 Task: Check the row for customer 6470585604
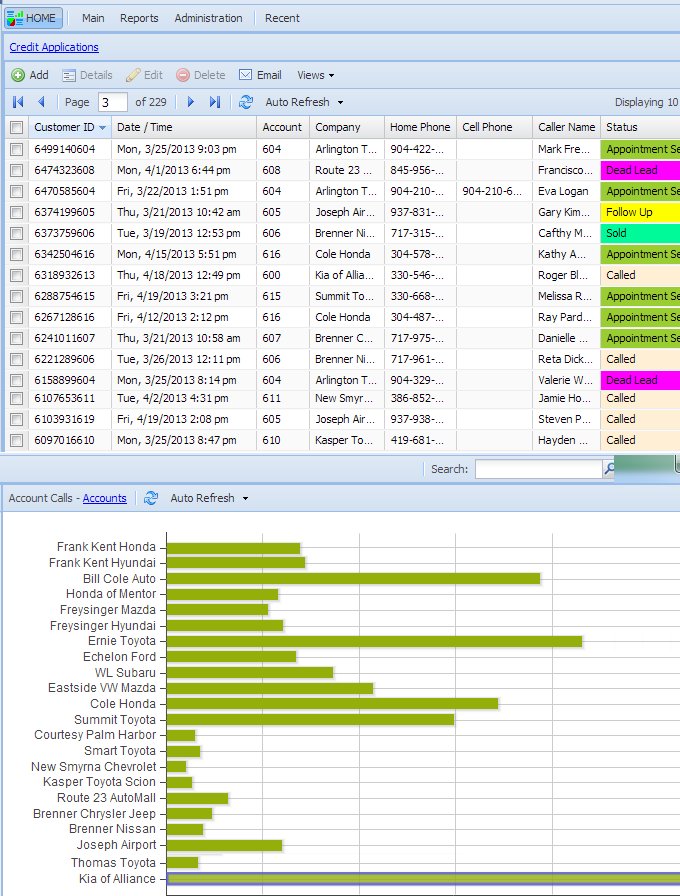point(17,192)
